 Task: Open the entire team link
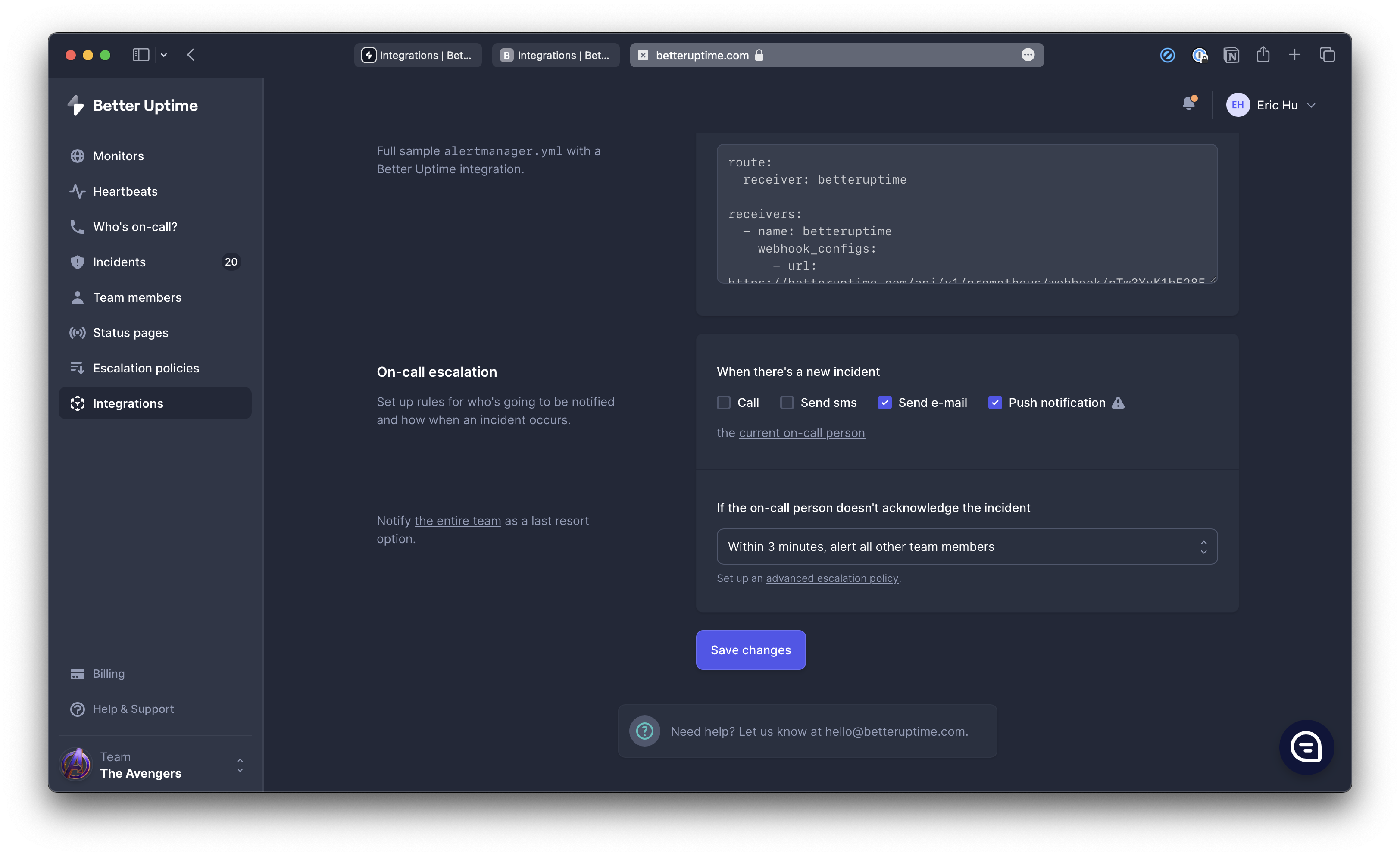[457, 521]
